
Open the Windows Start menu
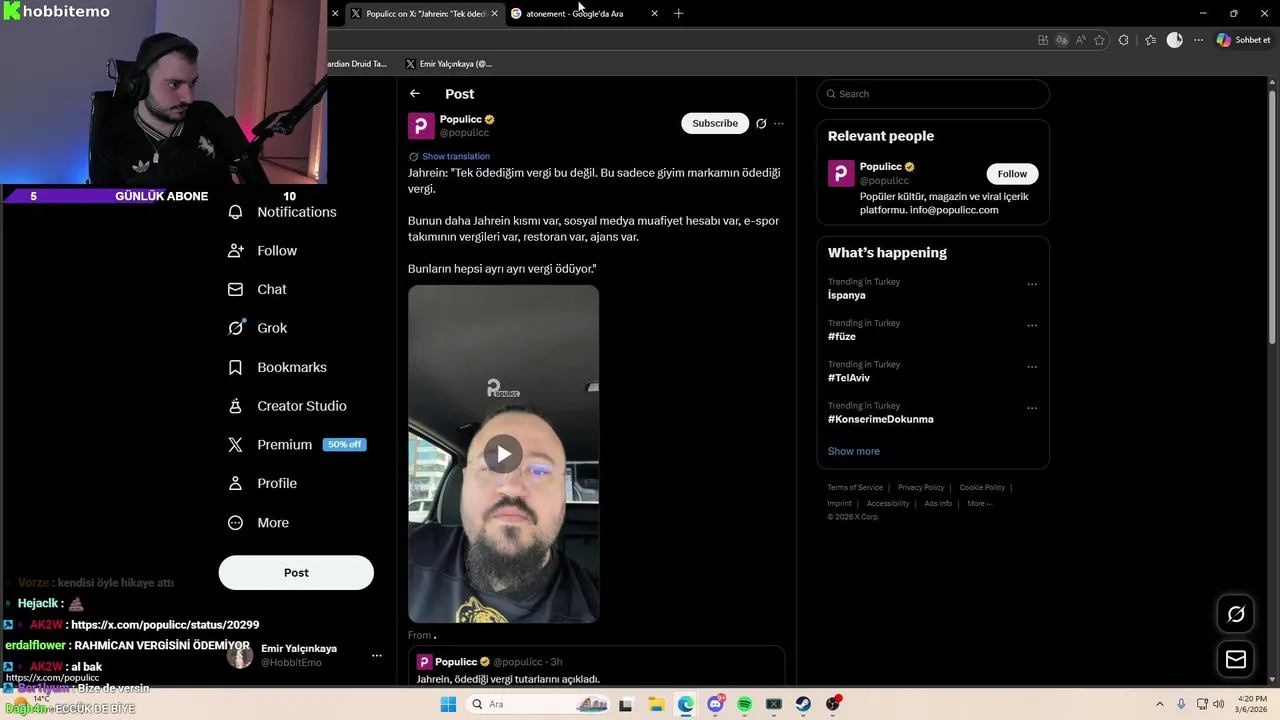pyautogui.click(x=448, y=704)
